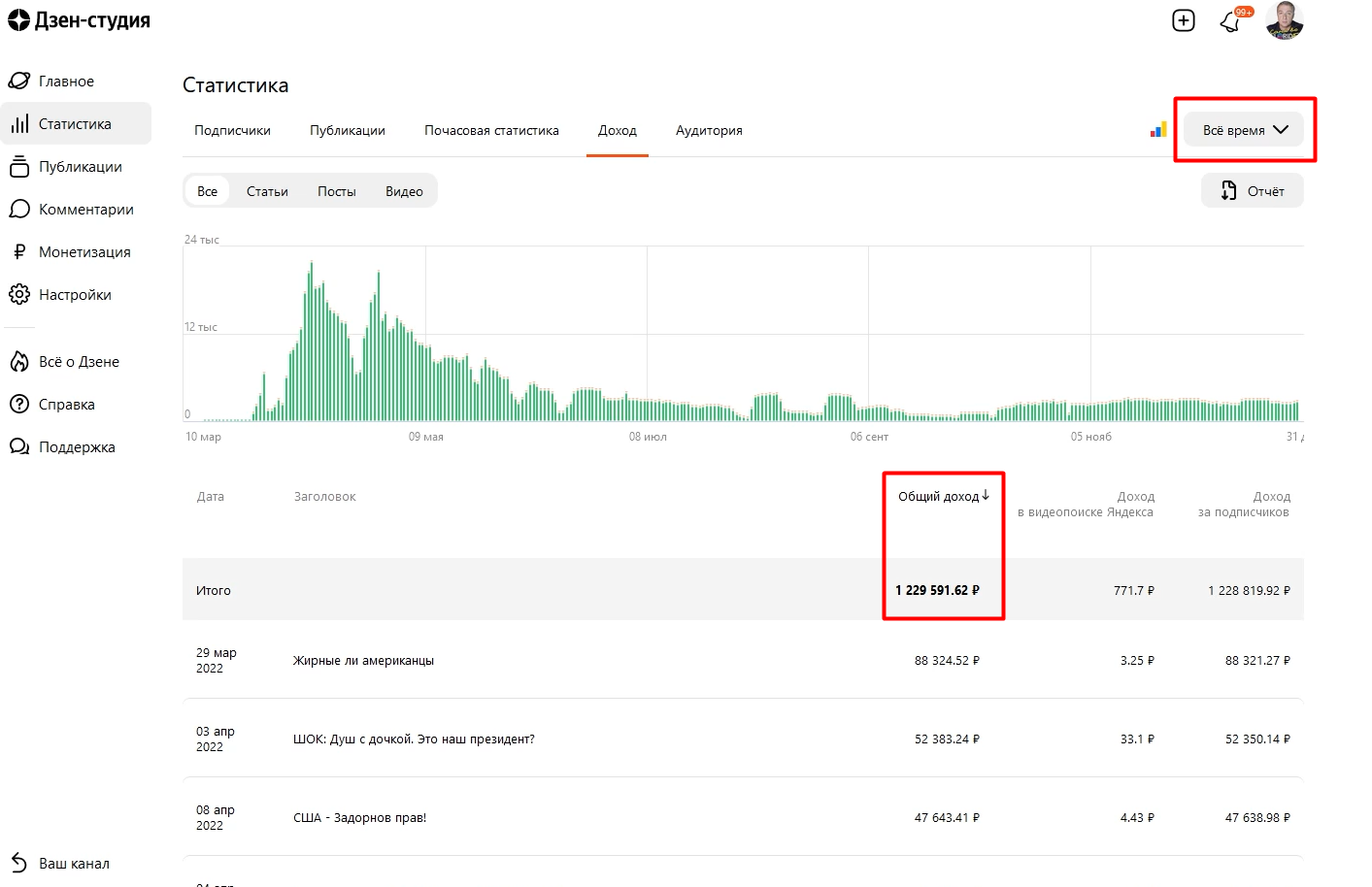The image size is (1372, 887).
Task: Open the user profile avatar
Action: pyautogui.click(x=1285, y=20)
